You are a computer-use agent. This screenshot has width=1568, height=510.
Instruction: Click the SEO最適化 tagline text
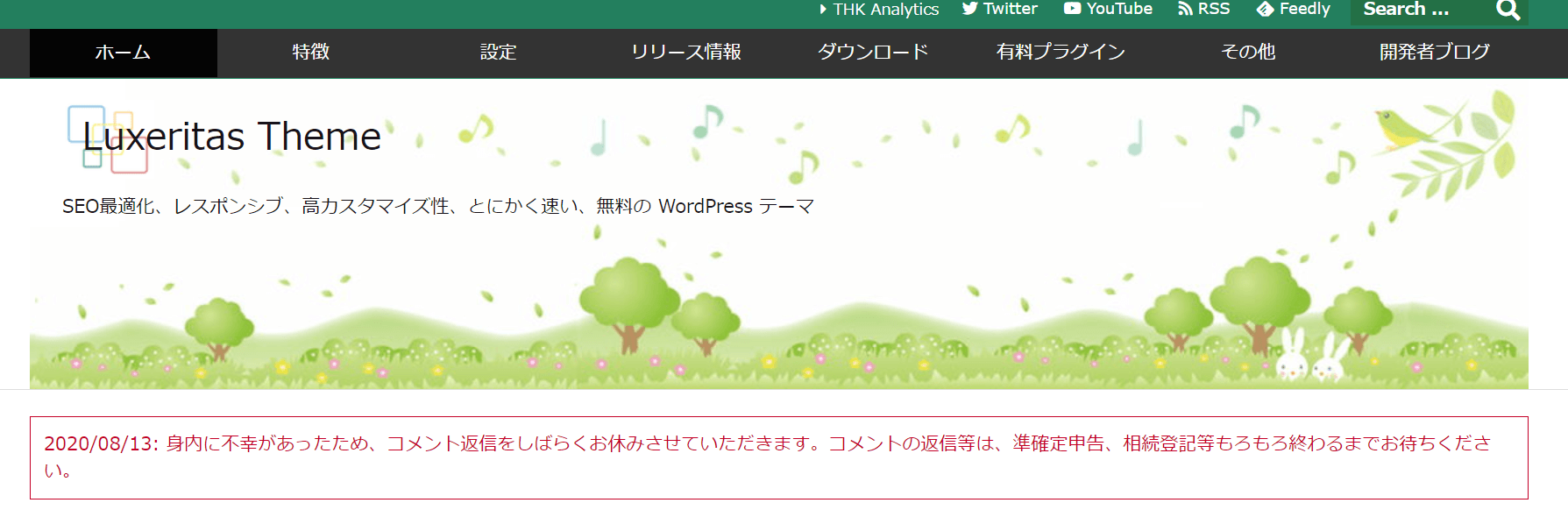[x=438, y=207]
